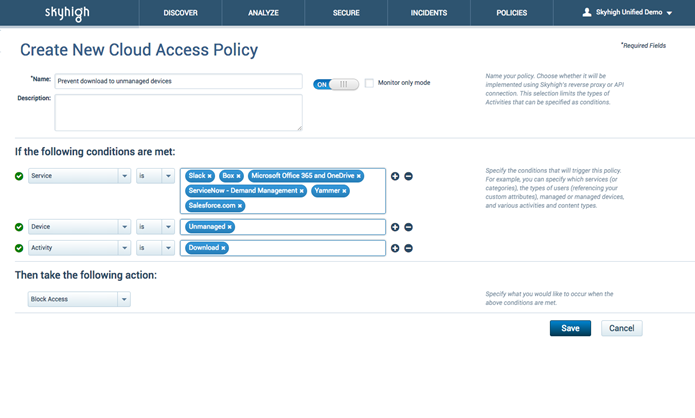The width and height of the screenshot is (695, 418).
Task: Save the new cloud access policy
Action: tap(570, 328)
